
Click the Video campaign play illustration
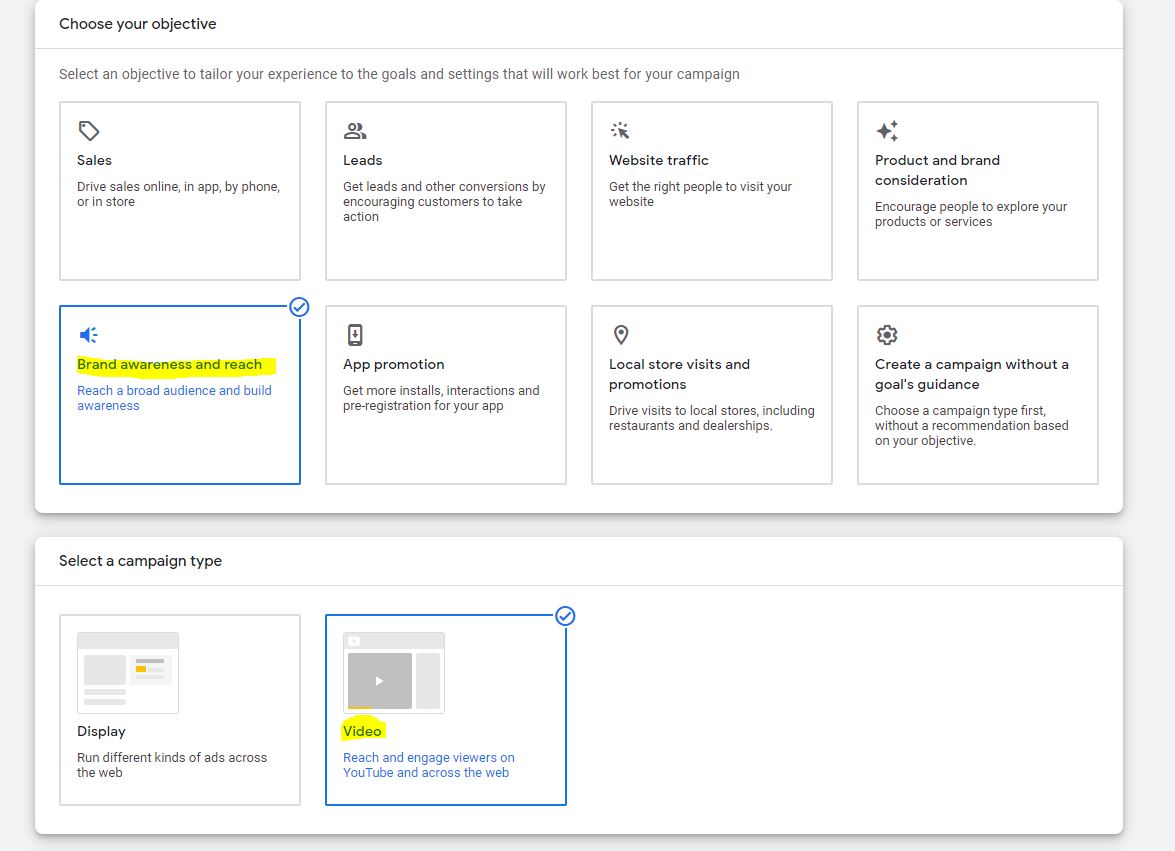[394, 673]
